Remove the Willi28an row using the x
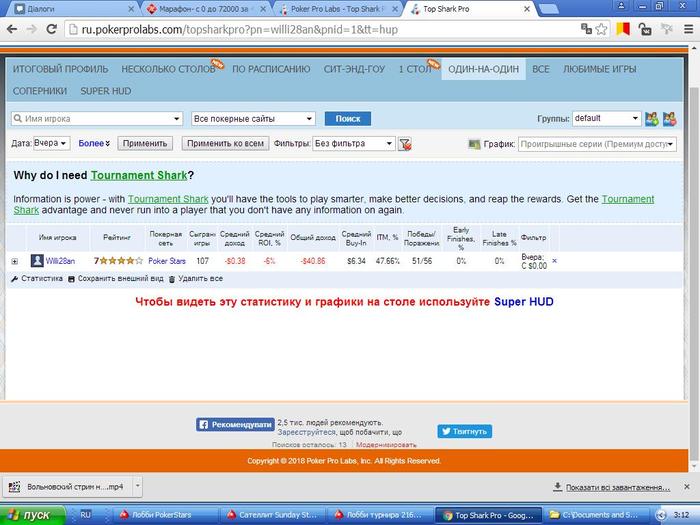 554,261
